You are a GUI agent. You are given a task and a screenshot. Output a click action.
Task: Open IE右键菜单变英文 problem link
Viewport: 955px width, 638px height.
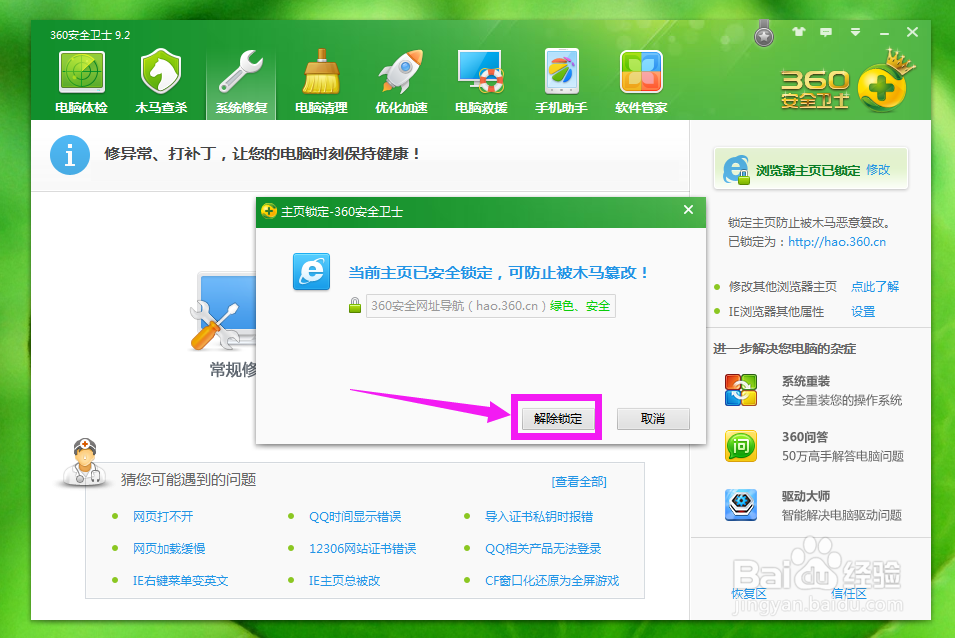pos(180,581)
